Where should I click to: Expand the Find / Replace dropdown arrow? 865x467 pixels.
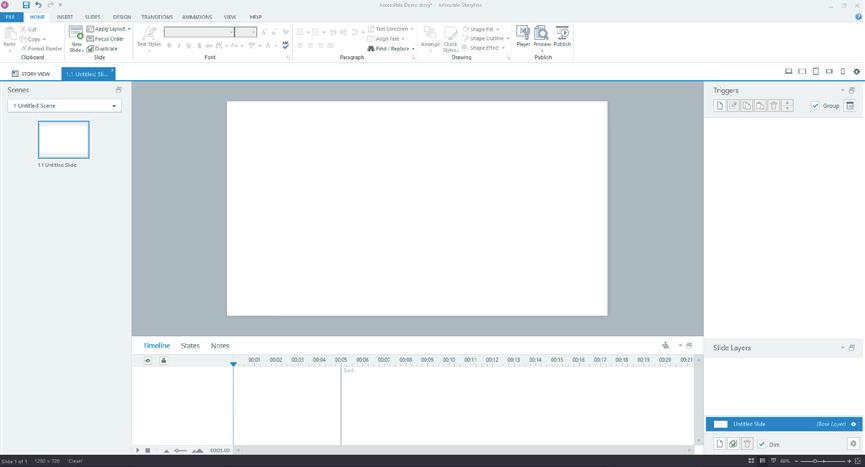(x=413, y=49)
